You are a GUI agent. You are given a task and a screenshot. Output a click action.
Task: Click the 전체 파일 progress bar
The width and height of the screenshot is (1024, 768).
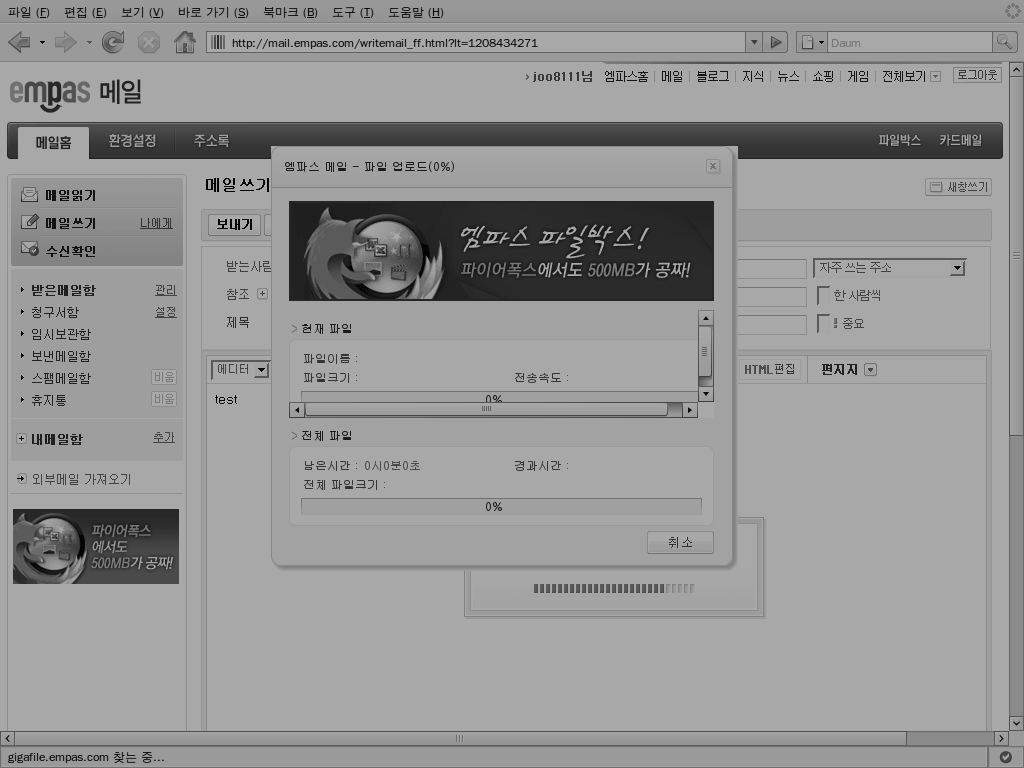pyautogui.click(x=501, y=507)
